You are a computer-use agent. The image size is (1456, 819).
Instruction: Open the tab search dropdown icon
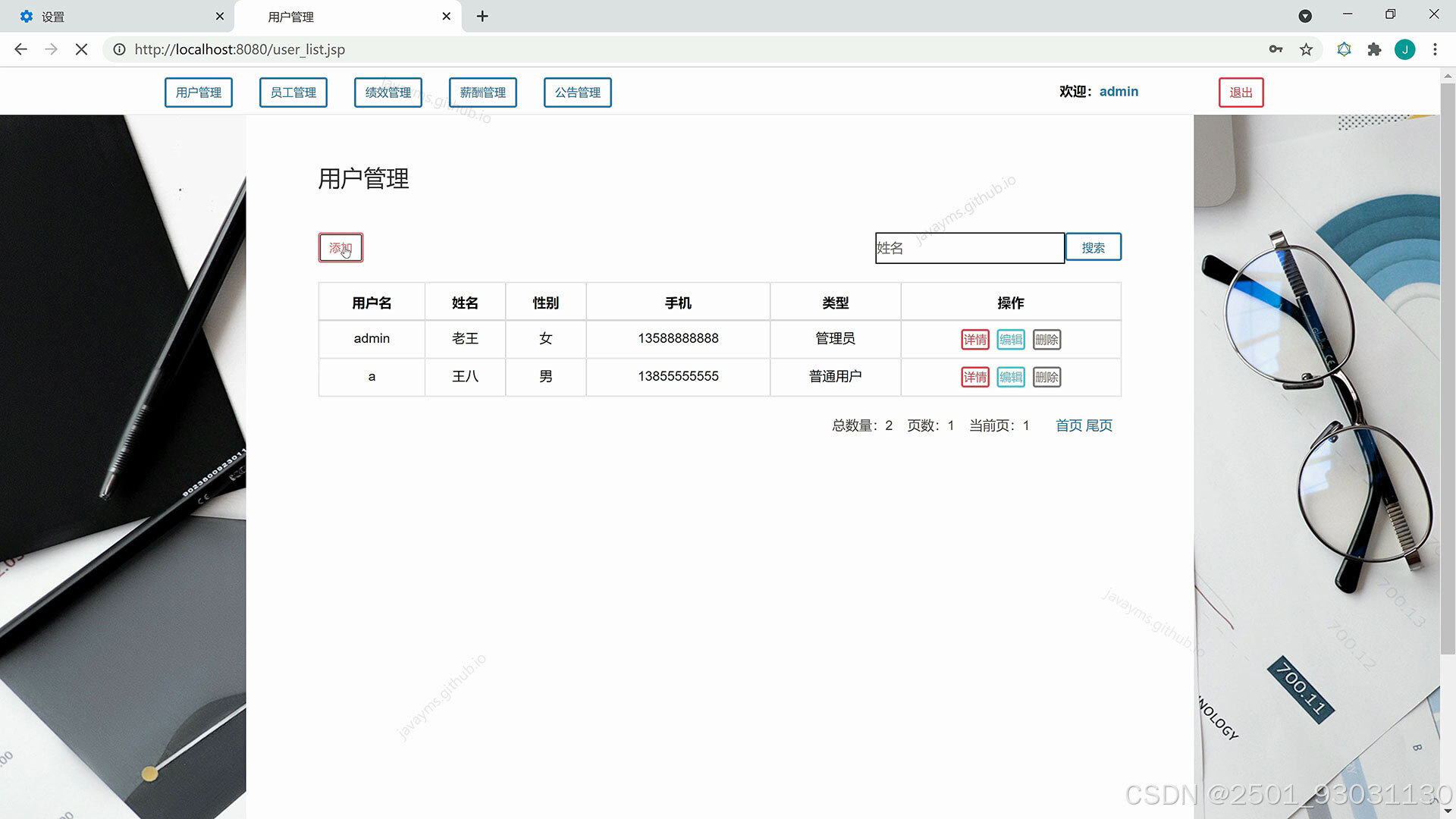[1305, 16]
